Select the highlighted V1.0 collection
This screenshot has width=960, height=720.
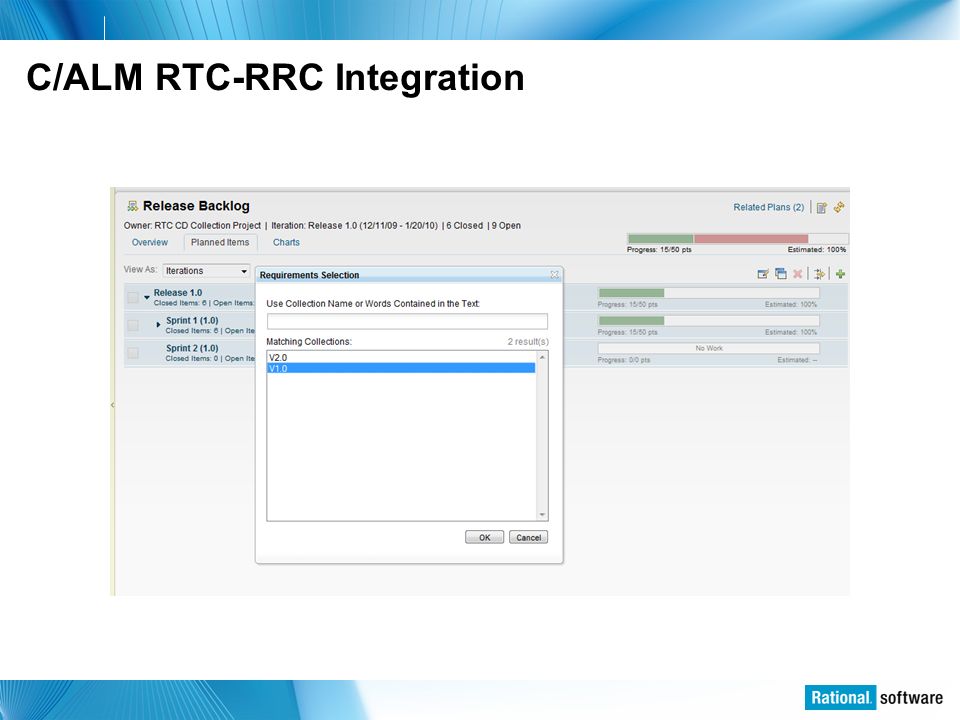click(x=401, y=368)
